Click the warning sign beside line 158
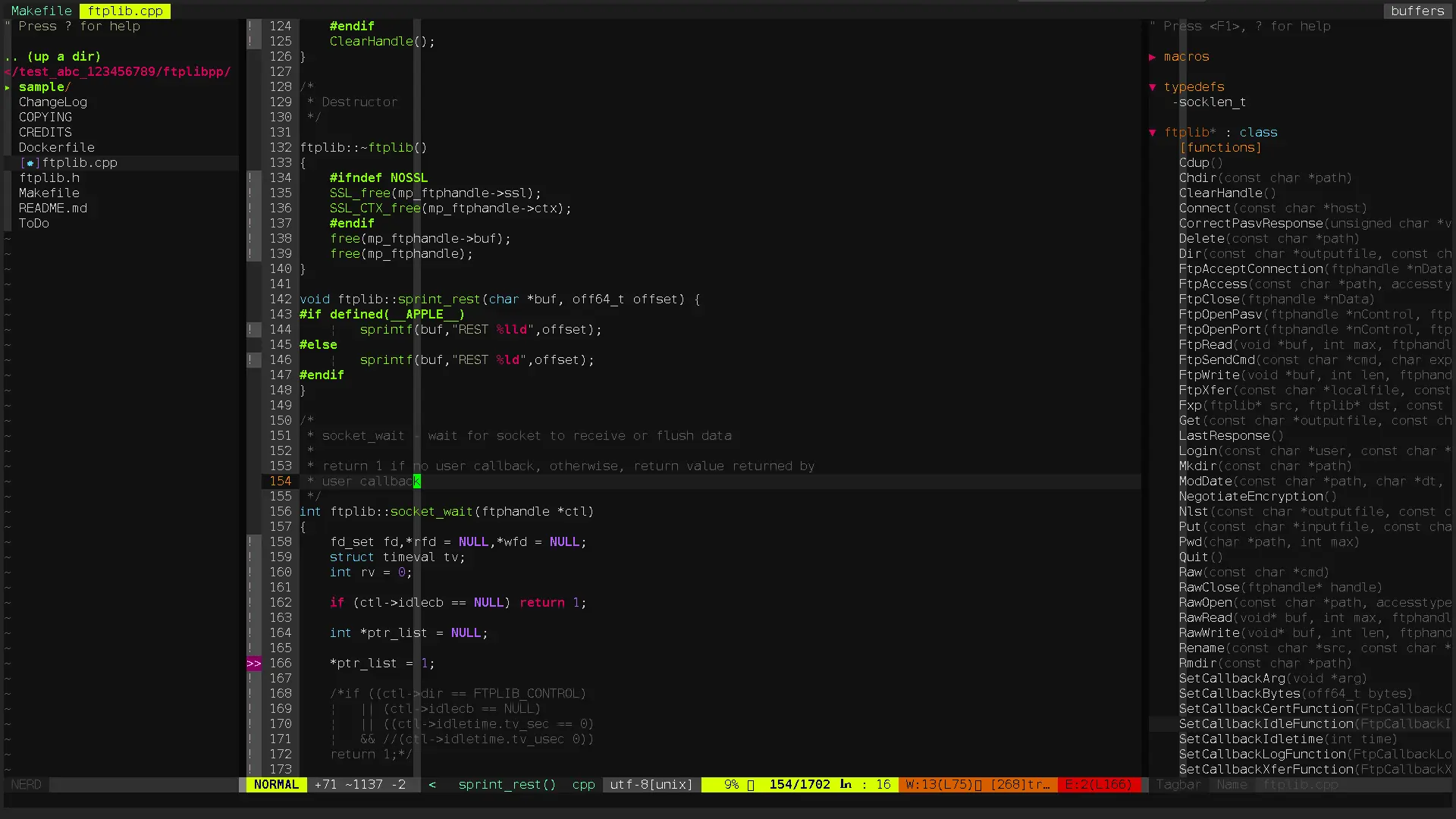Image resolution: width=1456 pixels, height=819 pixels. tap(250, 542)
